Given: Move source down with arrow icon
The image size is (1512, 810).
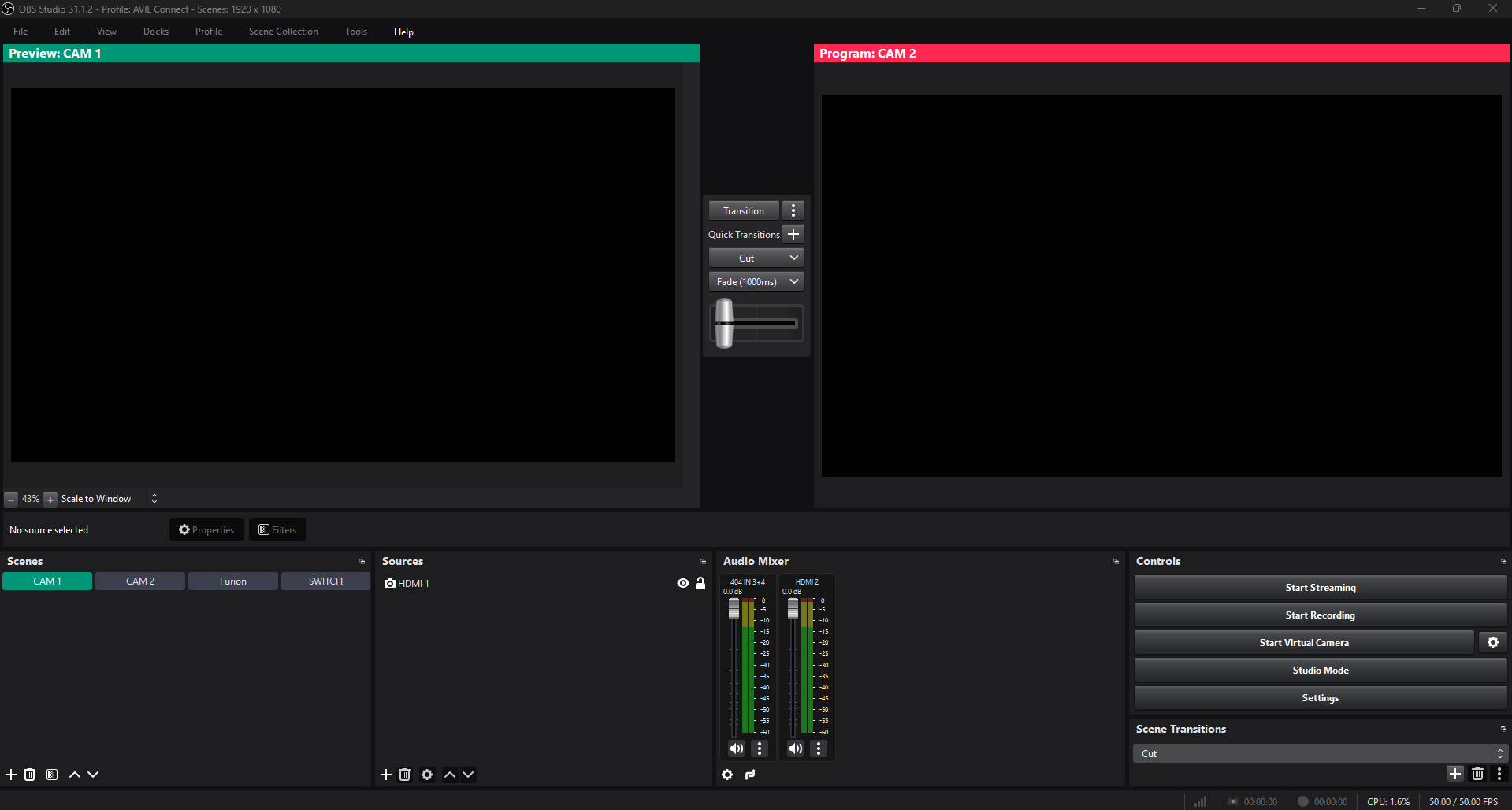Looking at the screenshot, I should click(468, 775).
